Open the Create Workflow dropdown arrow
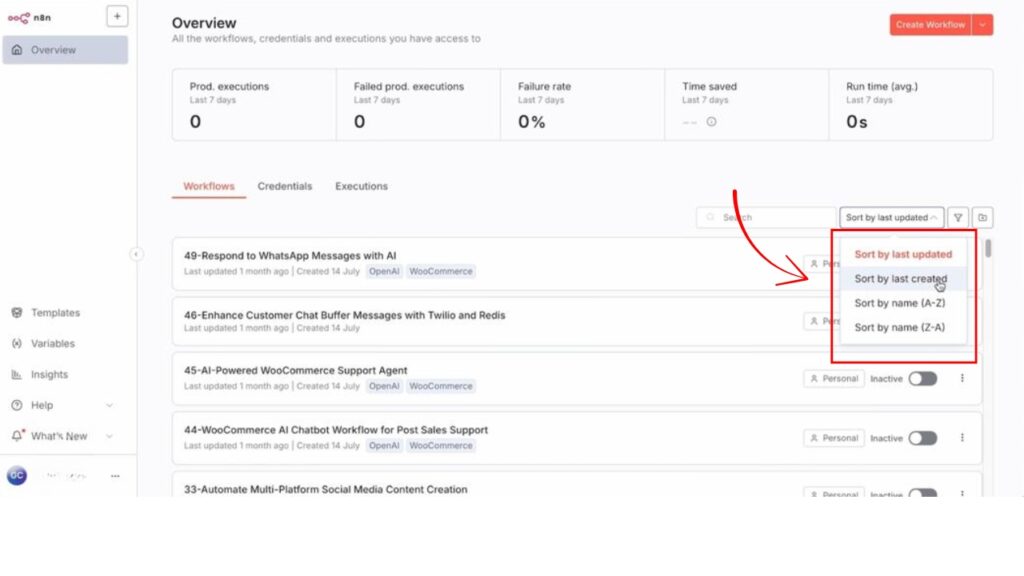The height and width of the screenshot is (576, 1024). tap(984, 25)
